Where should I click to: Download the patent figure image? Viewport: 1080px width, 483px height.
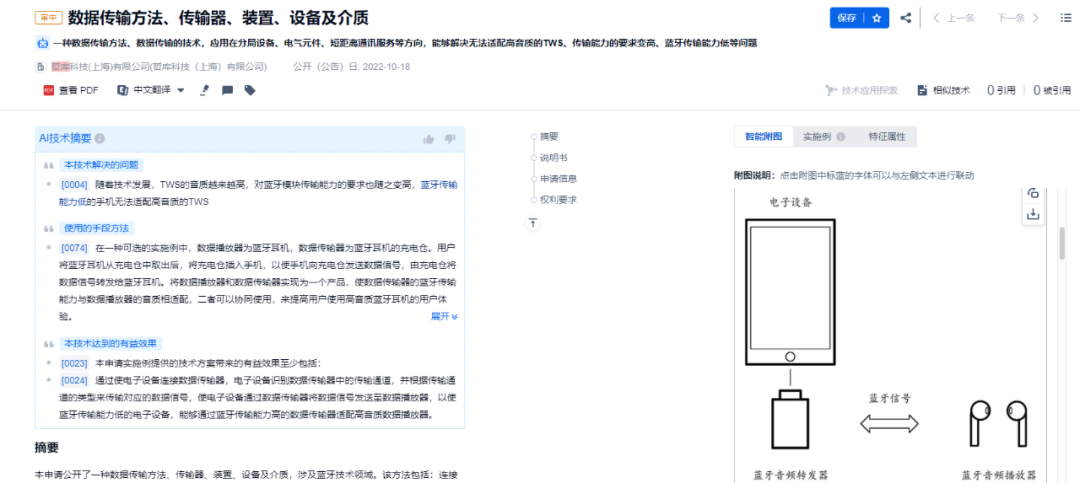coord(1032,215)
